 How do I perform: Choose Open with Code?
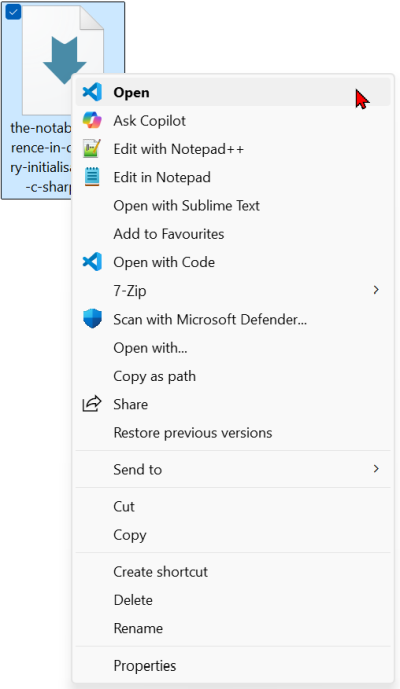click(233, 262)
